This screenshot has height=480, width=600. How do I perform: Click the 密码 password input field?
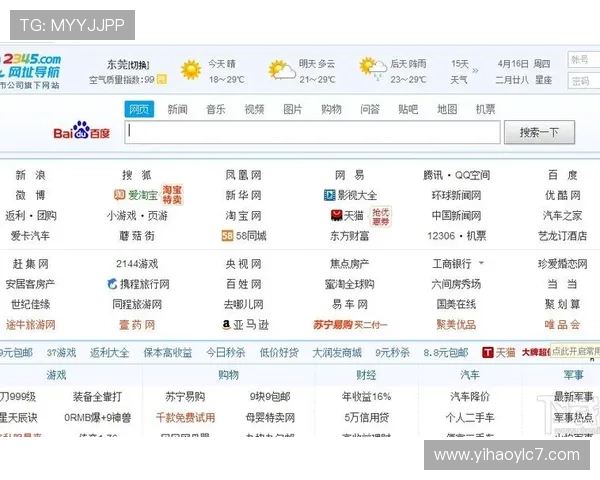pos(584,81)
